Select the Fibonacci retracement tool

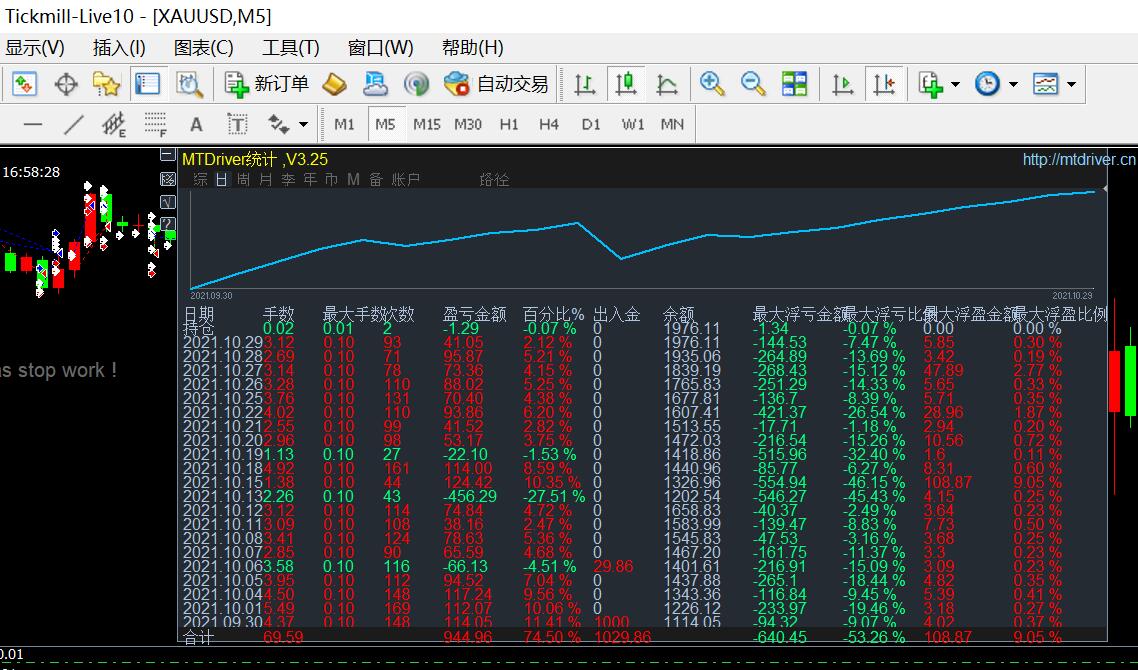click(155, 125)
